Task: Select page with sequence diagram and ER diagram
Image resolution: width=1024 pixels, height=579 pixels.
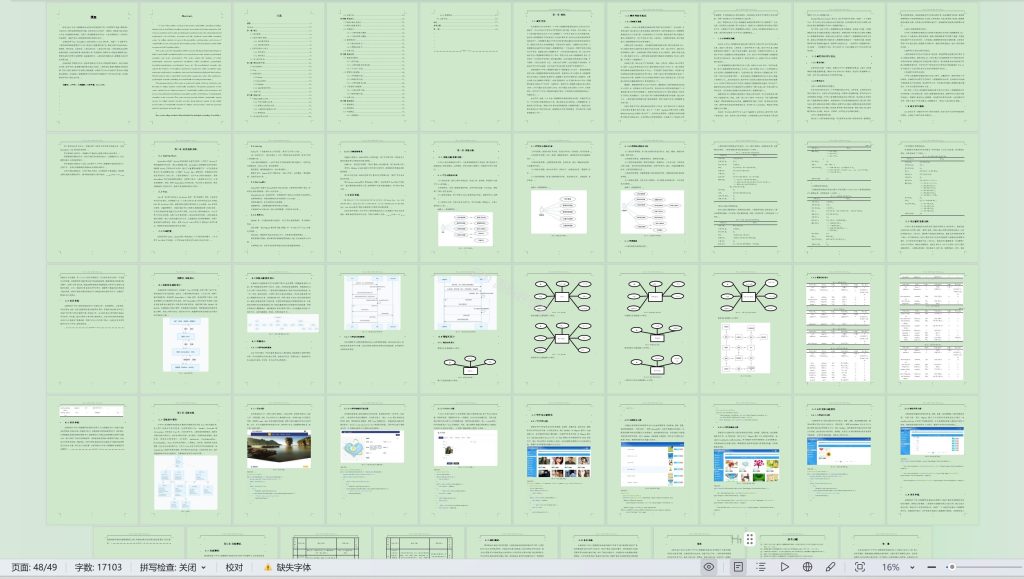Action: pos(466,329)
